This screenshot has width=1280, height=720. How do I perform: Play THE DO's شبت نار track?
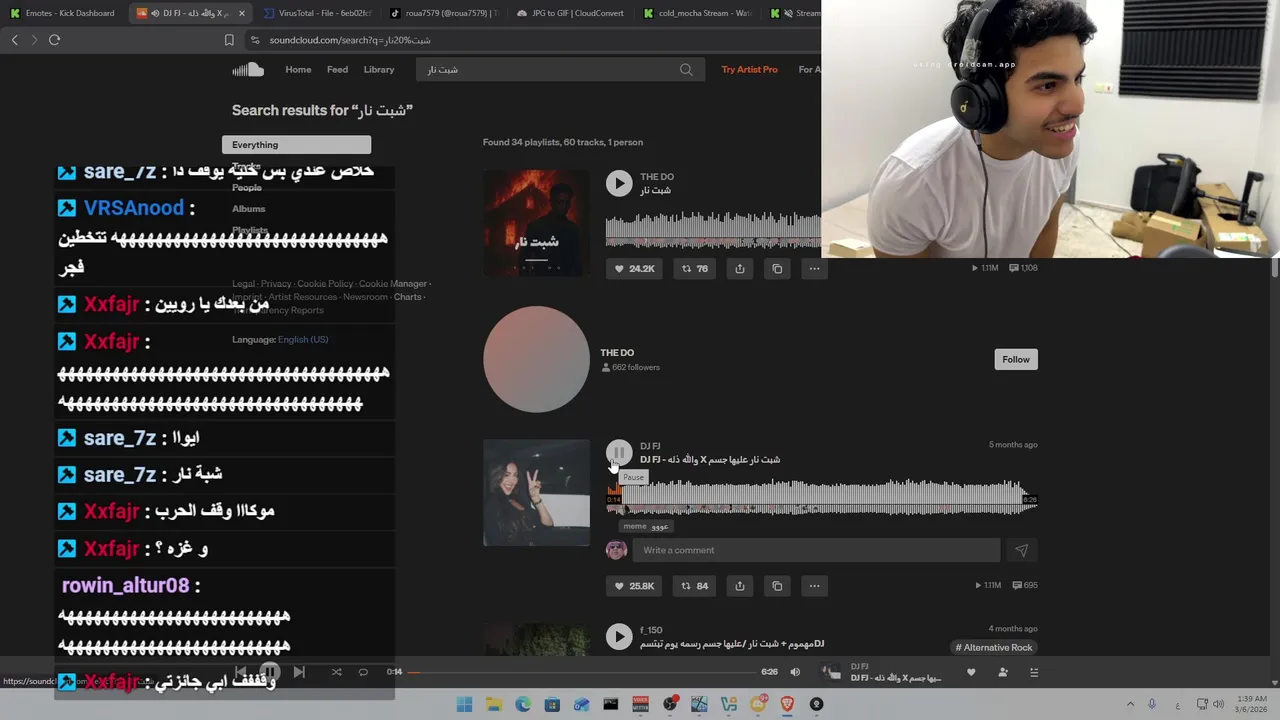coord(619,183)
